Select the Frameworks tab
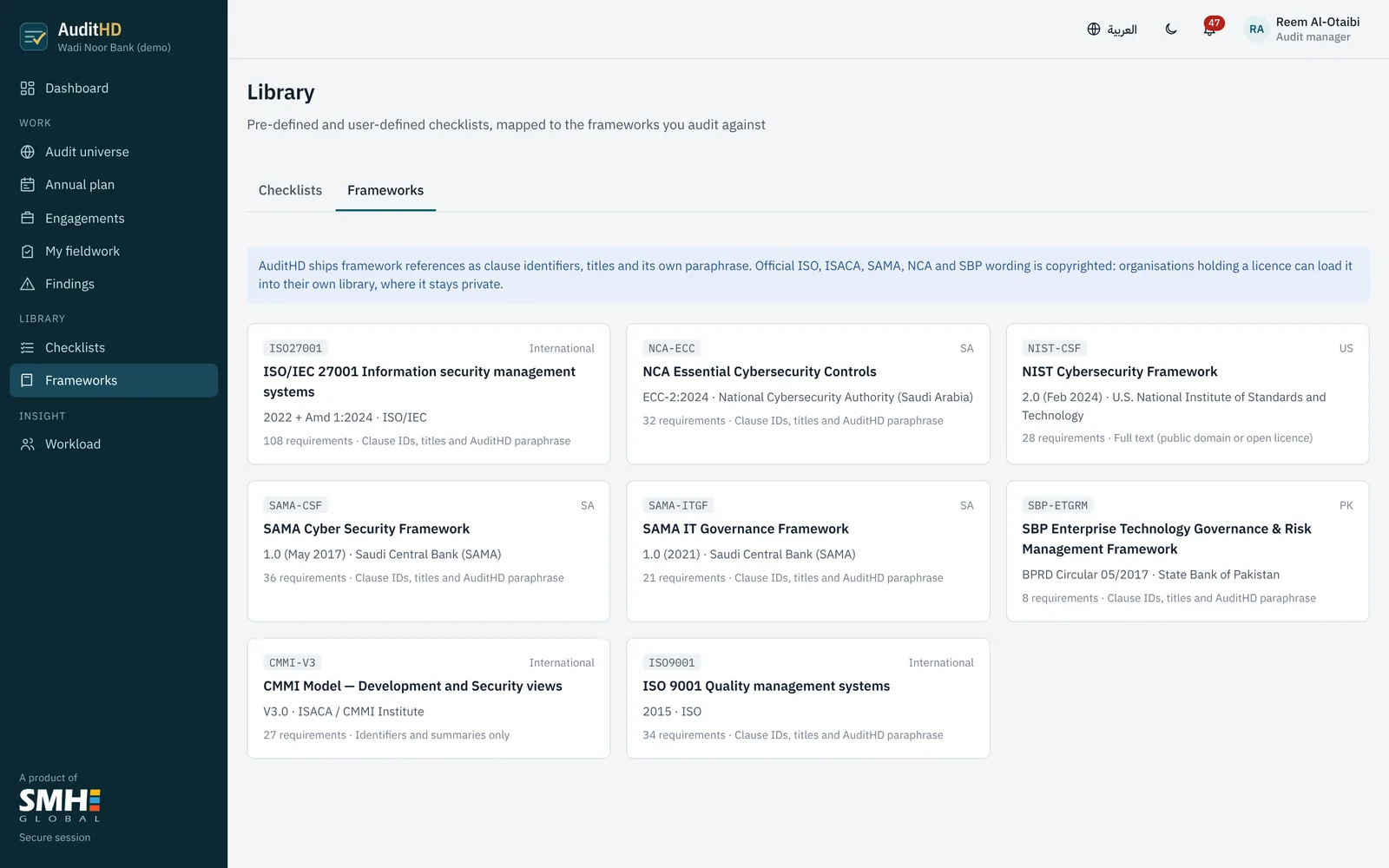This screenshot has height=868, width=1389. tap(385, 190)
